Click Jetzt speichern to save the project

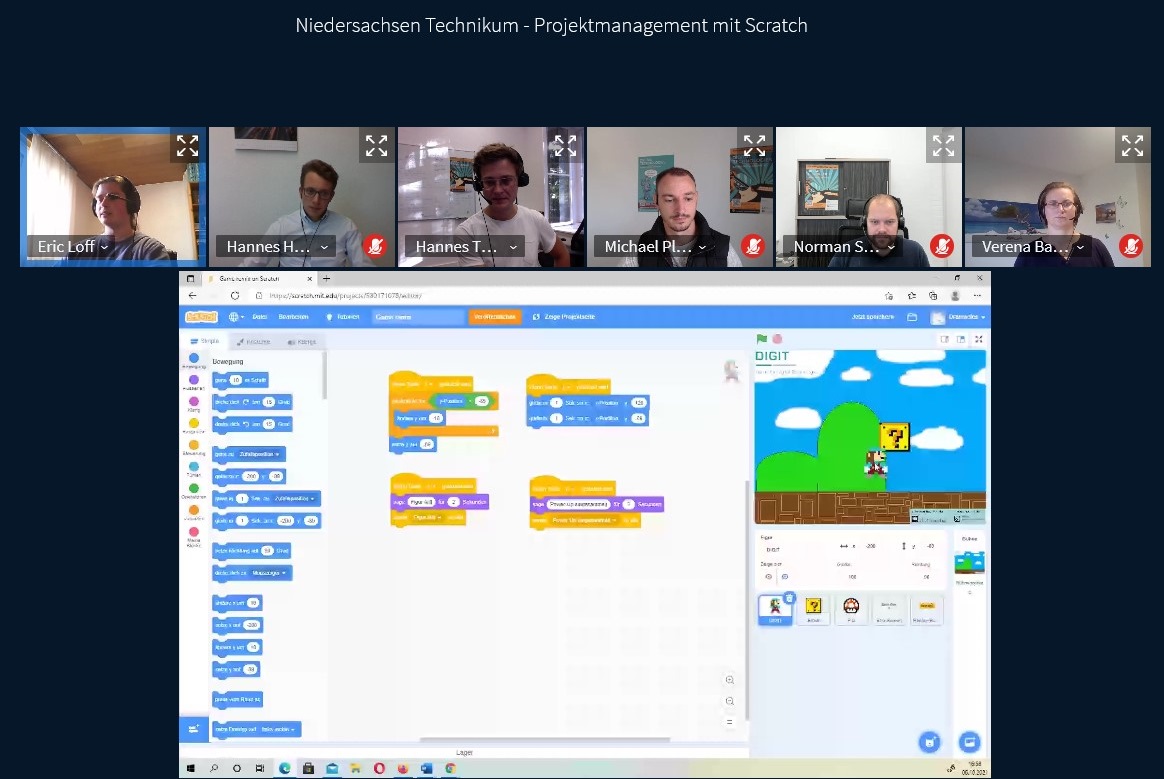point(873,317)
